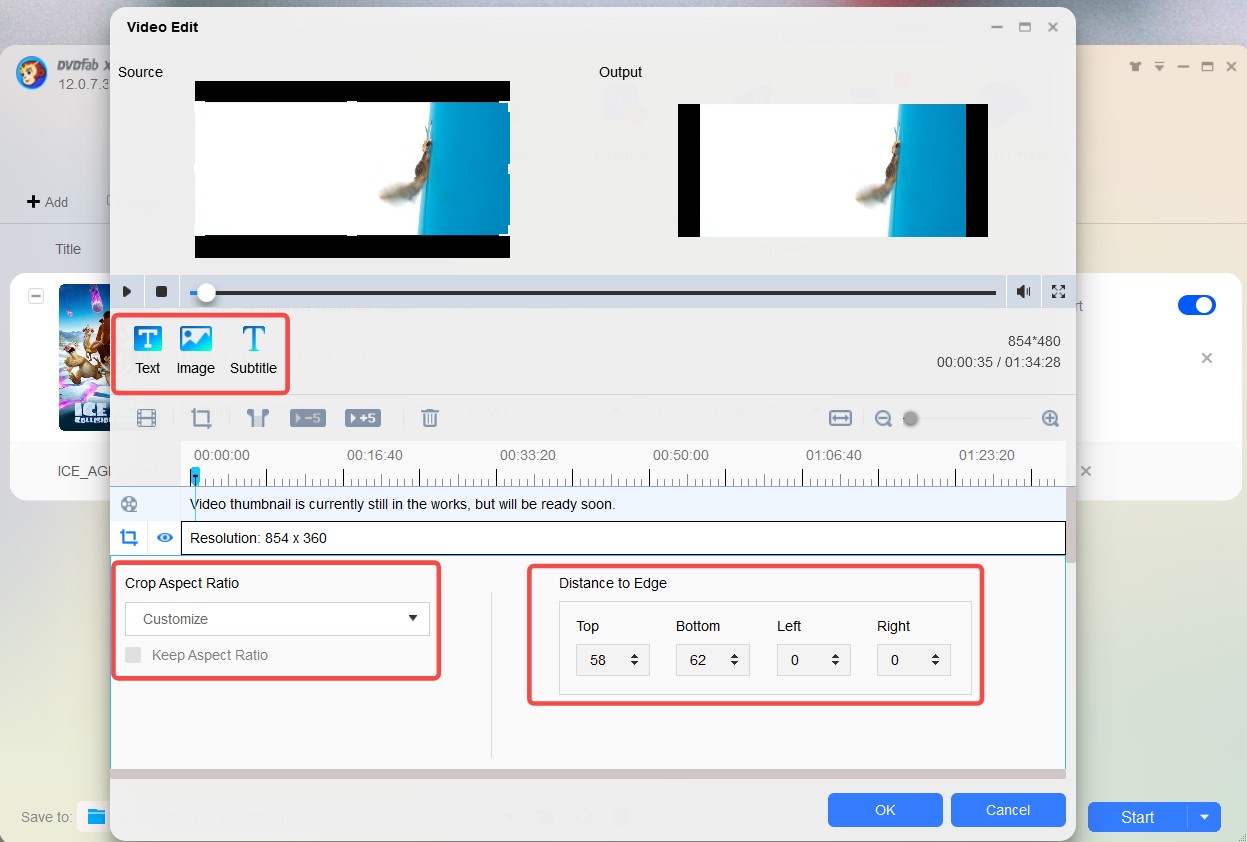Click the timeline zoom slider knob

(x=910, y=419)
